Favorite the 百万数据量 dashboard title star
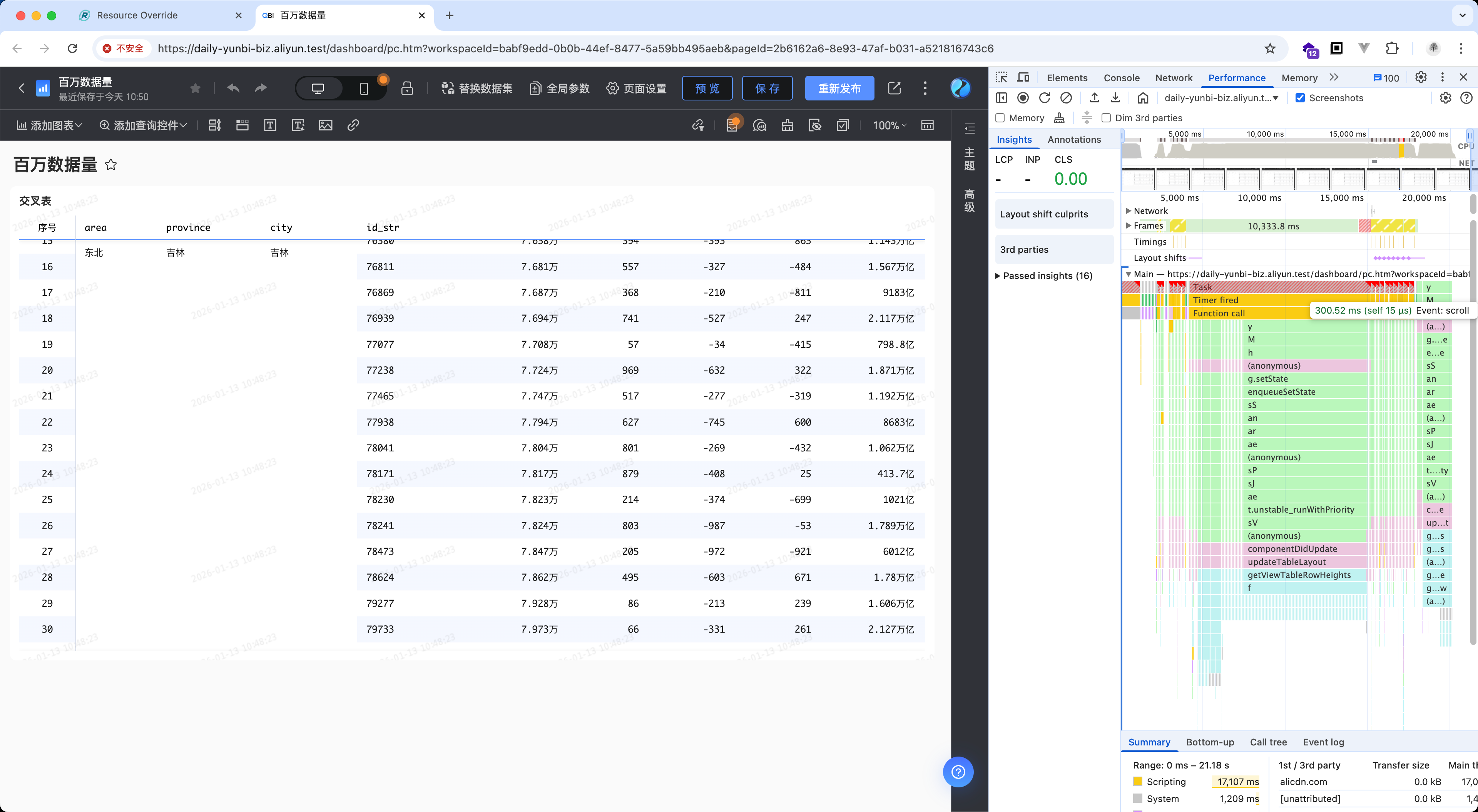1478x812 pixels. 111,165
